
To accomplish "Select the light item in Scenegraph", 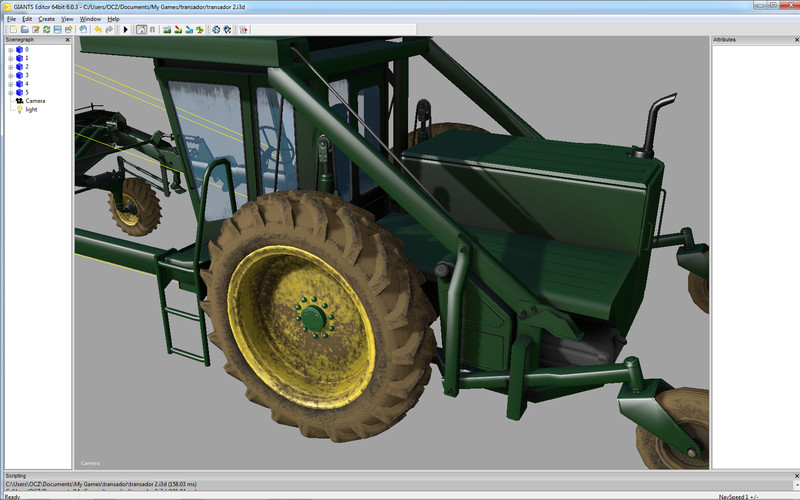I will [31, 109].
